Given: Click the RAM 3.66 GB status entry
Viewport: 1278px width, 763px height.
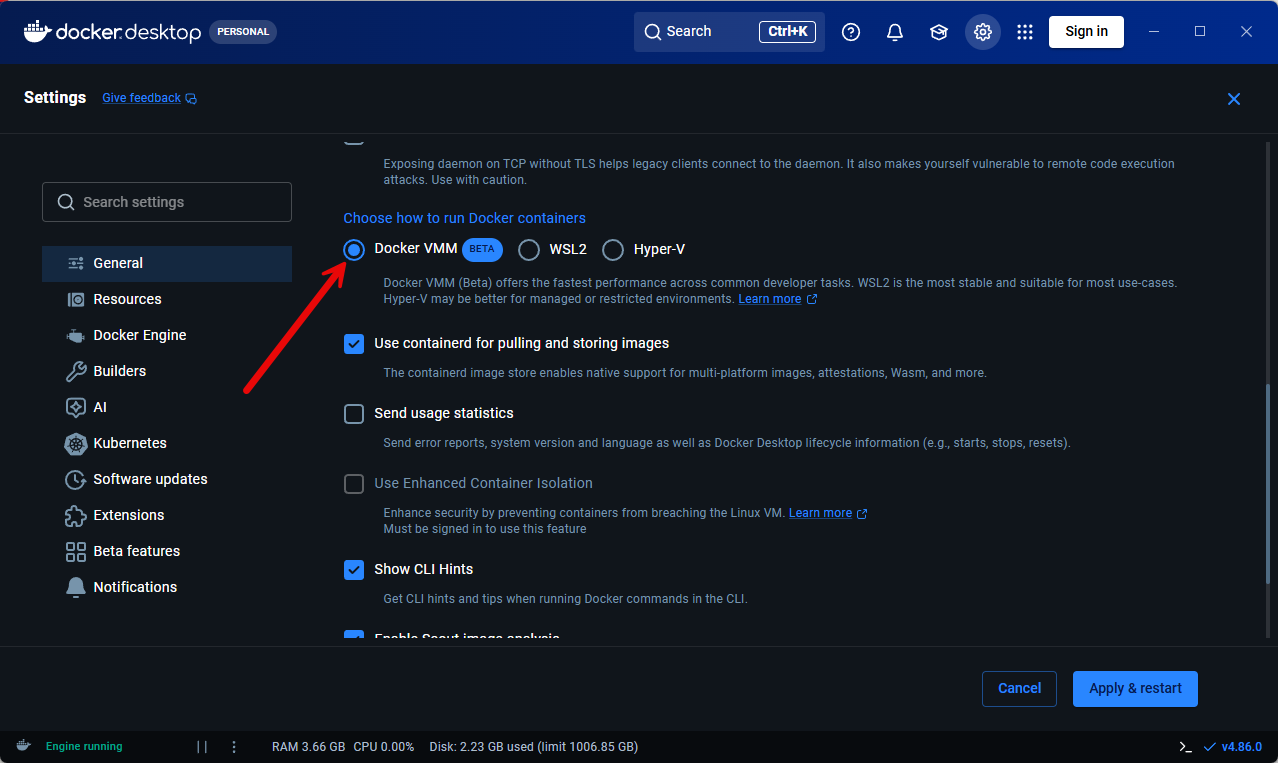Looking at the screenshot, I should click(308, 747).
